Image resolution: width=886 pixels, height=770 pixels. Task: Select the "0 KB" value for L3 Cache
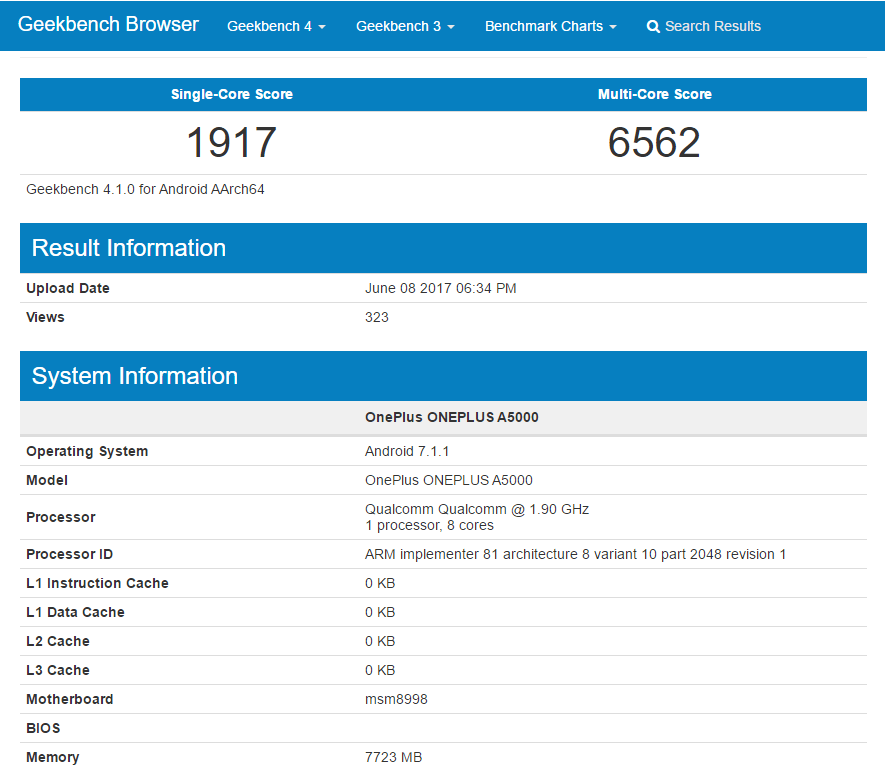(x=380, y=670)
